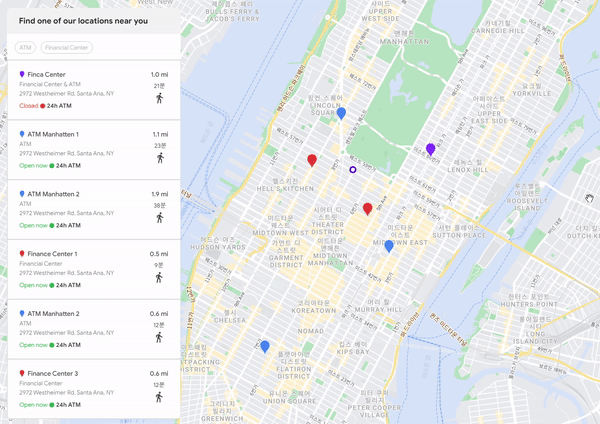Click red map pin in Hell's Kitchen

[312, 160]
